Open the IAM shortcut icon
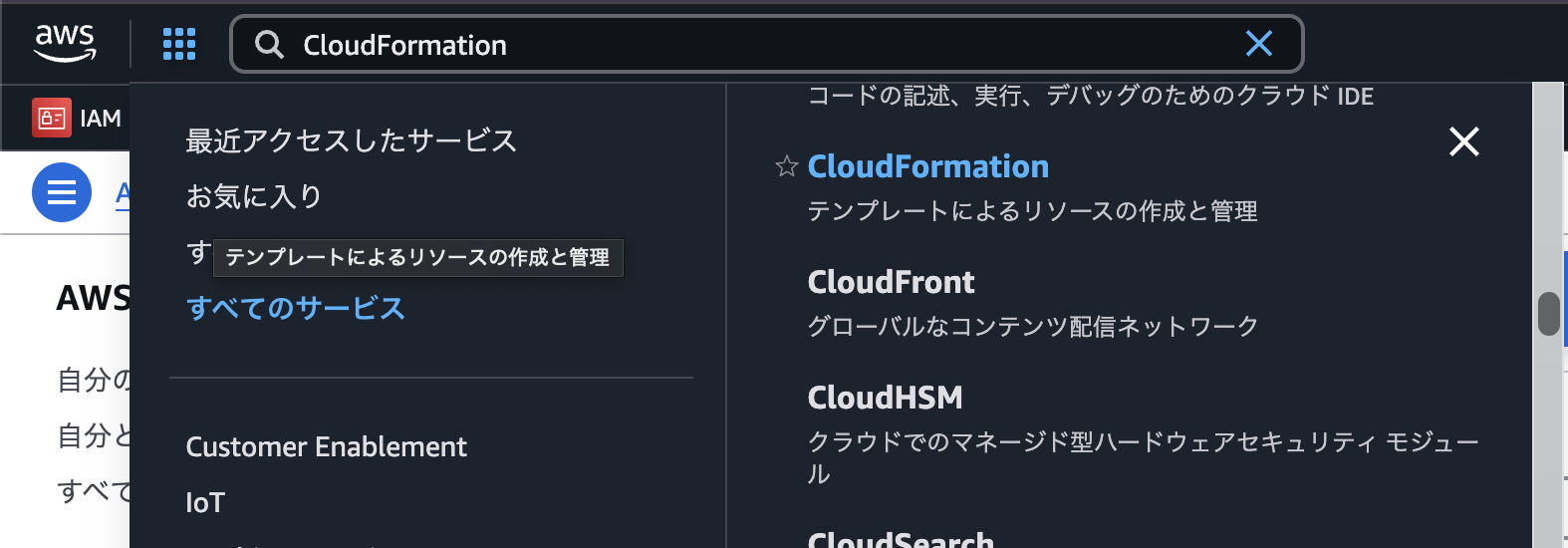 (x=51, y=119)
